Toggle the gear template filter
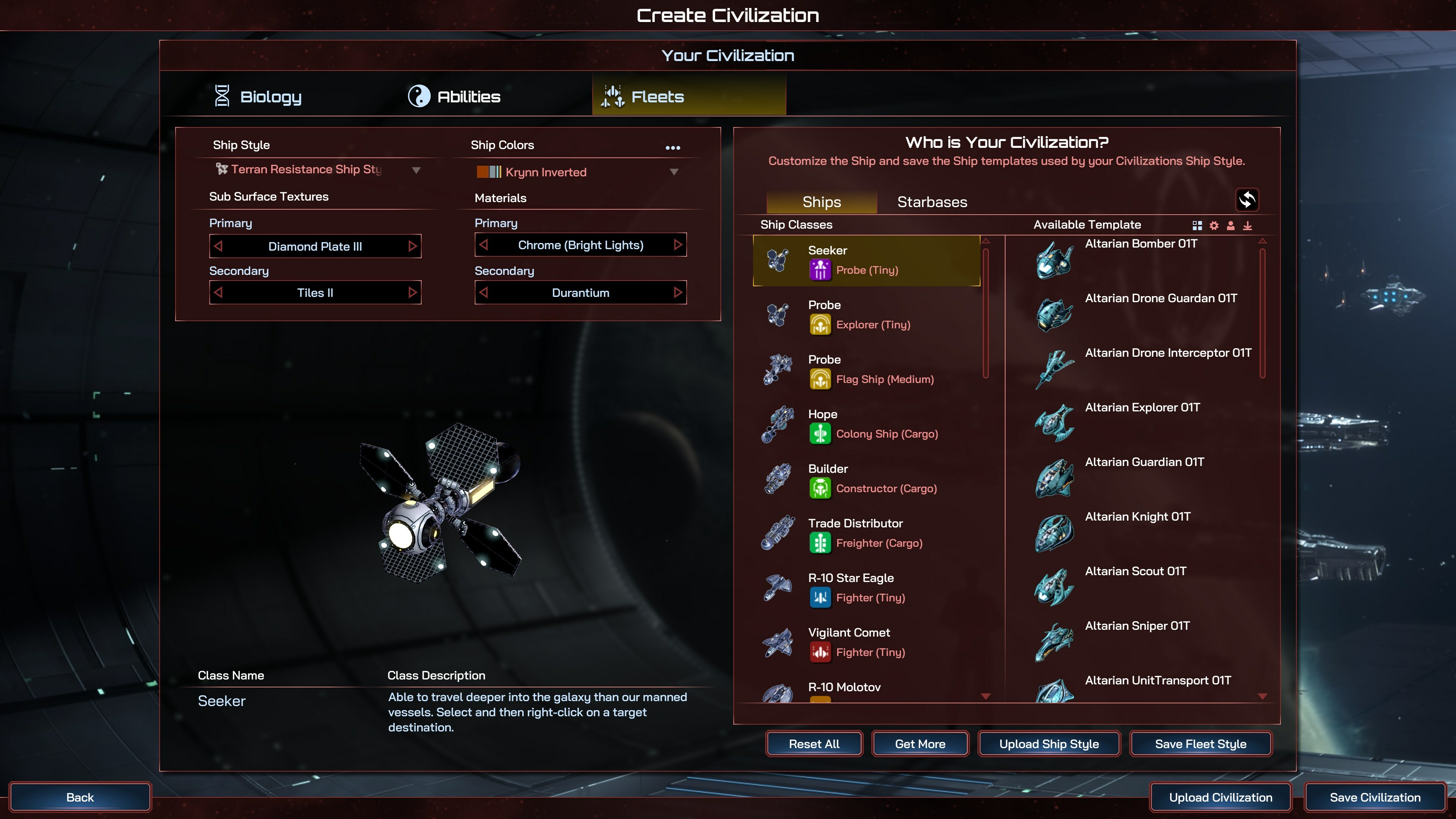Screen dimensions: 1456x819 (x=1214, y=226)
